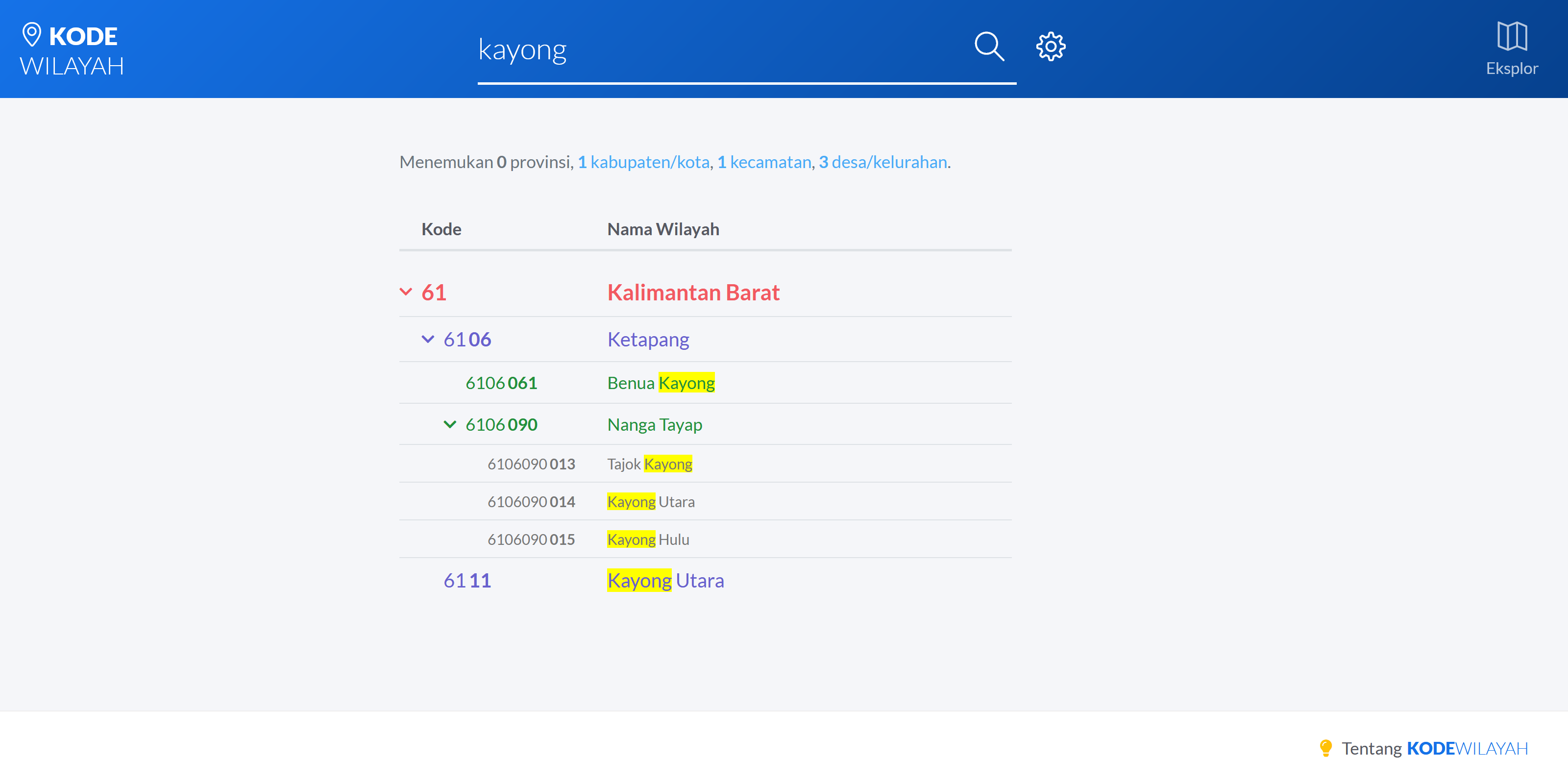This screenshot has height=784, width=1568.
Task: Select Kayong Utara regency 6111 name
Action: (x=666, y=580)
